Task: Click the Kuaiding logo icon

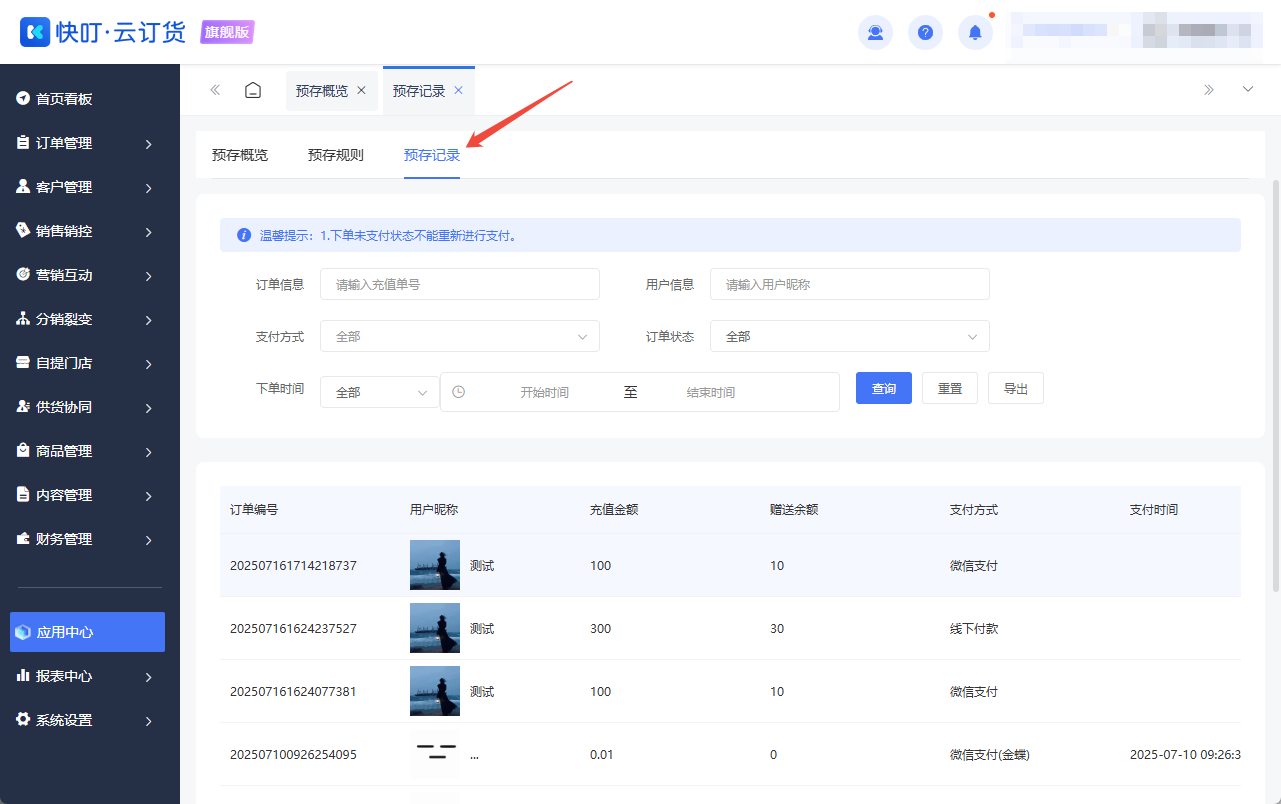Action: [35, 32]
